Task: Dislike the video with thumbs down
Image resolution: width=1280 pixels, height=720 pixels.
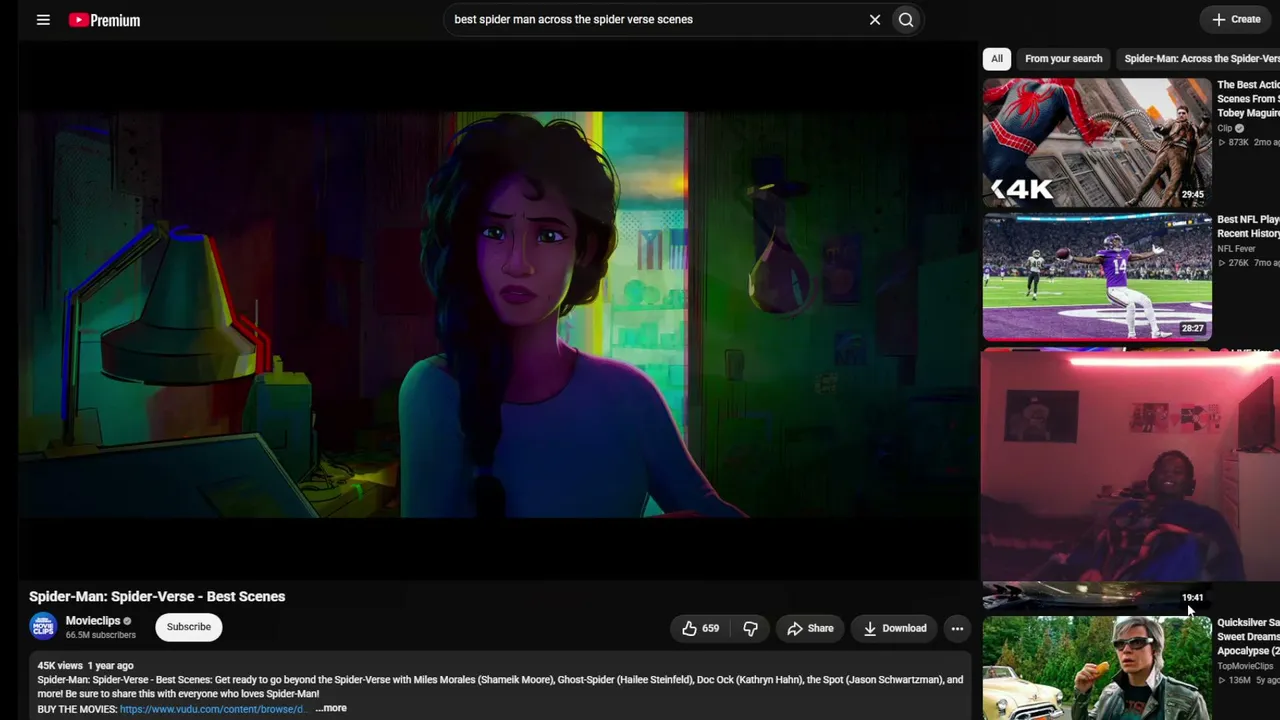Action: [750, 628]
